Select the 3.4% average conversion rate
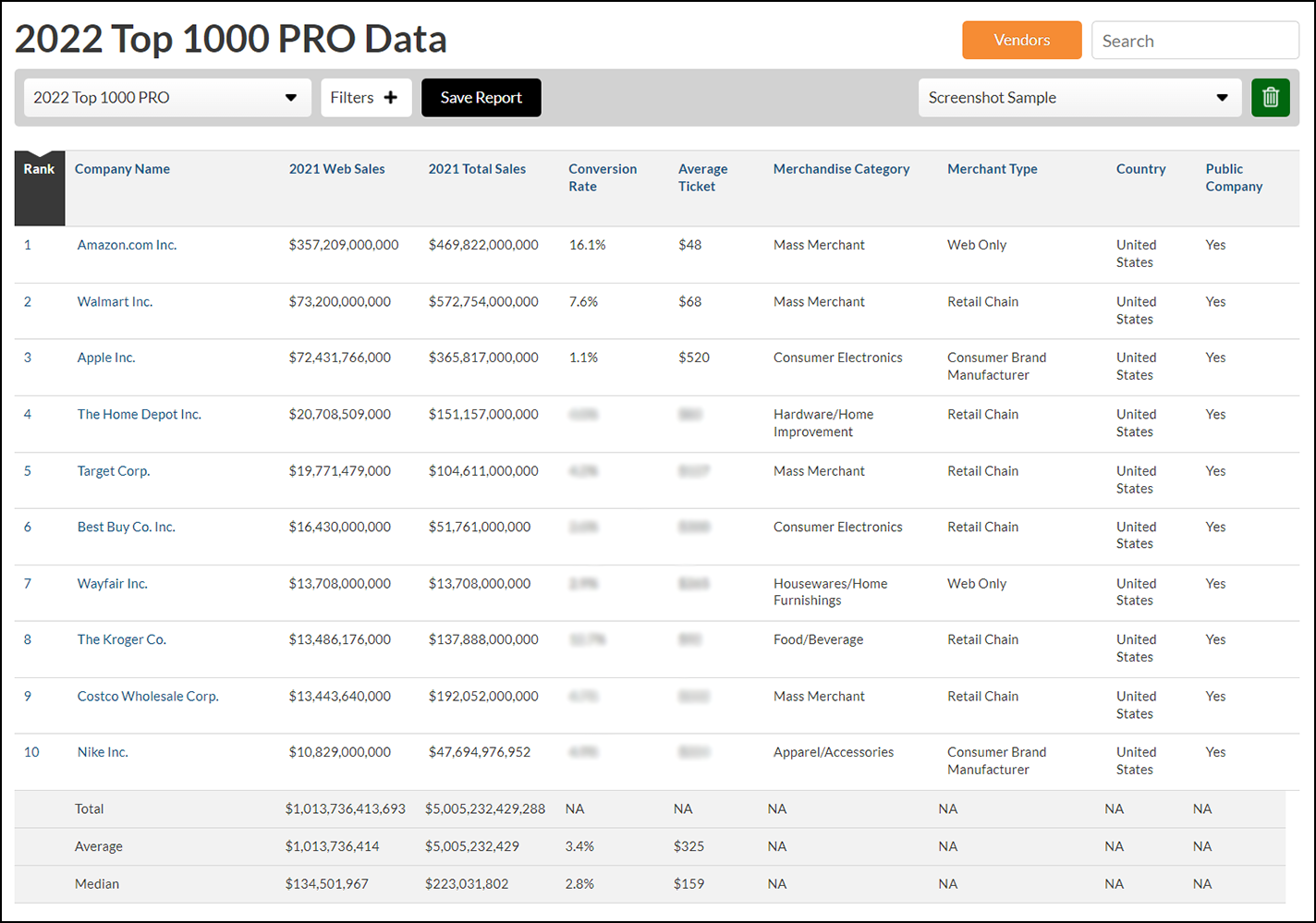This screenshot has width=1316, height=923. coord(579,846)
